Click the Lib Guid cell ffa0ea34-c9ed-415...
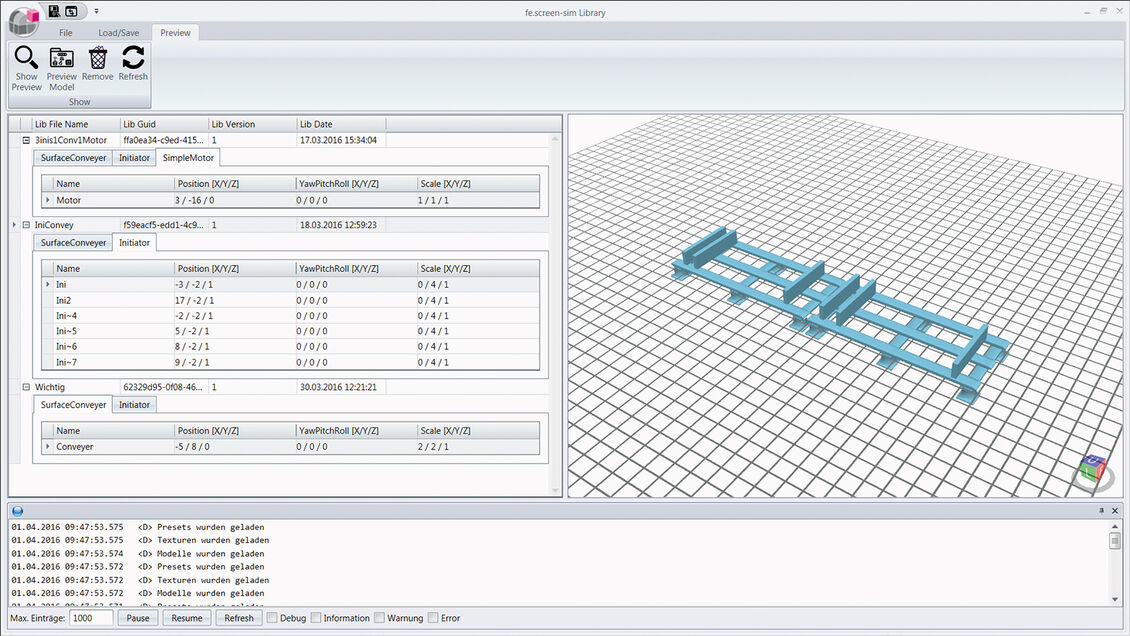1130x636 pixels. pyautogui.click(x=164, y=140)
